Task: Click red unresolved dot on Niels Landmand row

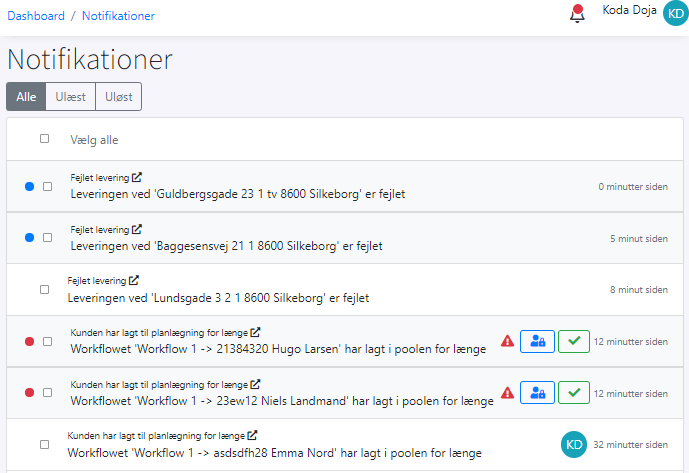Action: pyautogui.click(x=29, y=393)
